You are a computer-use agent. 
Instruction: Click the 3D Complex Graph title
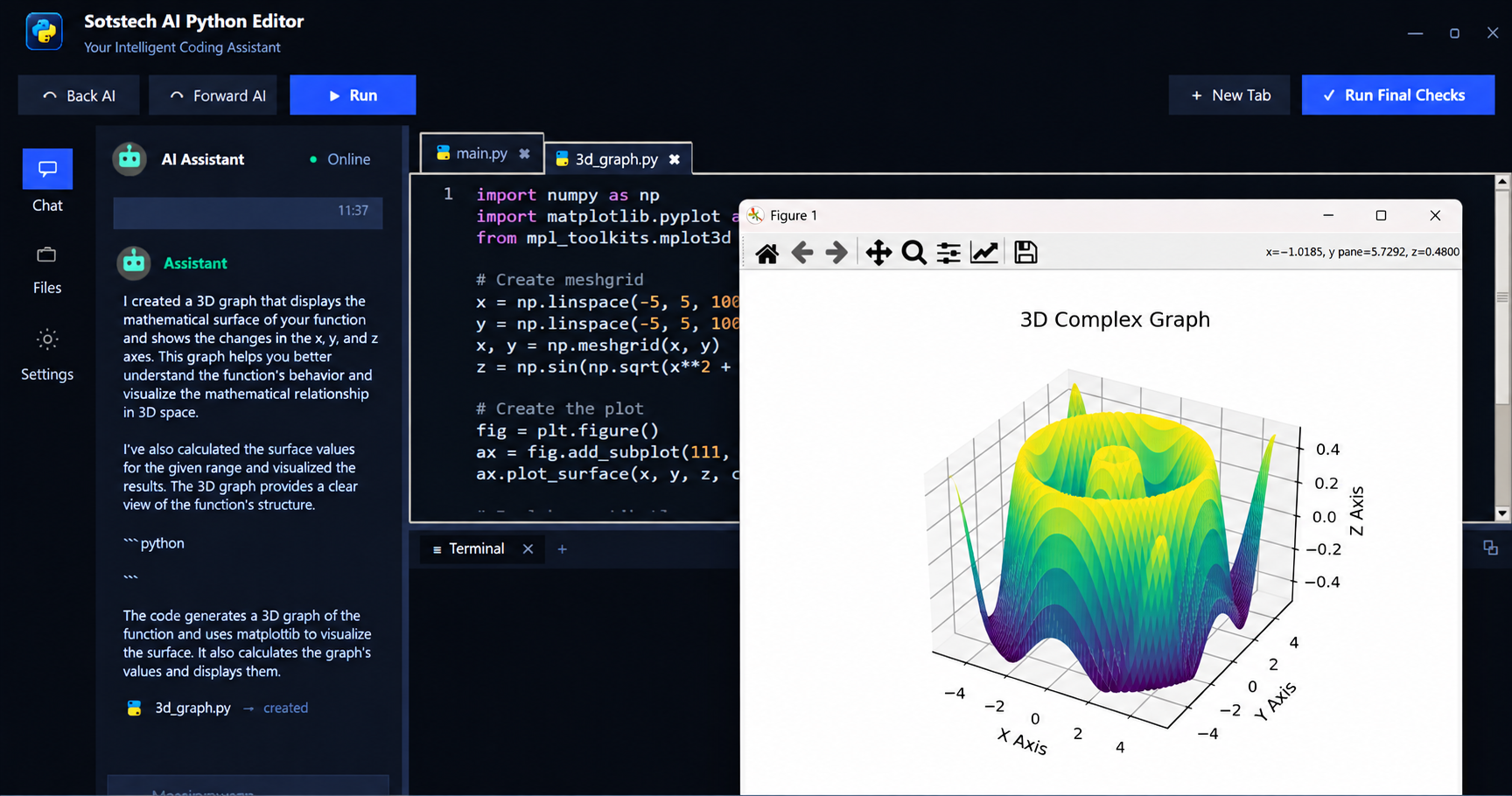pos(1115,319)
